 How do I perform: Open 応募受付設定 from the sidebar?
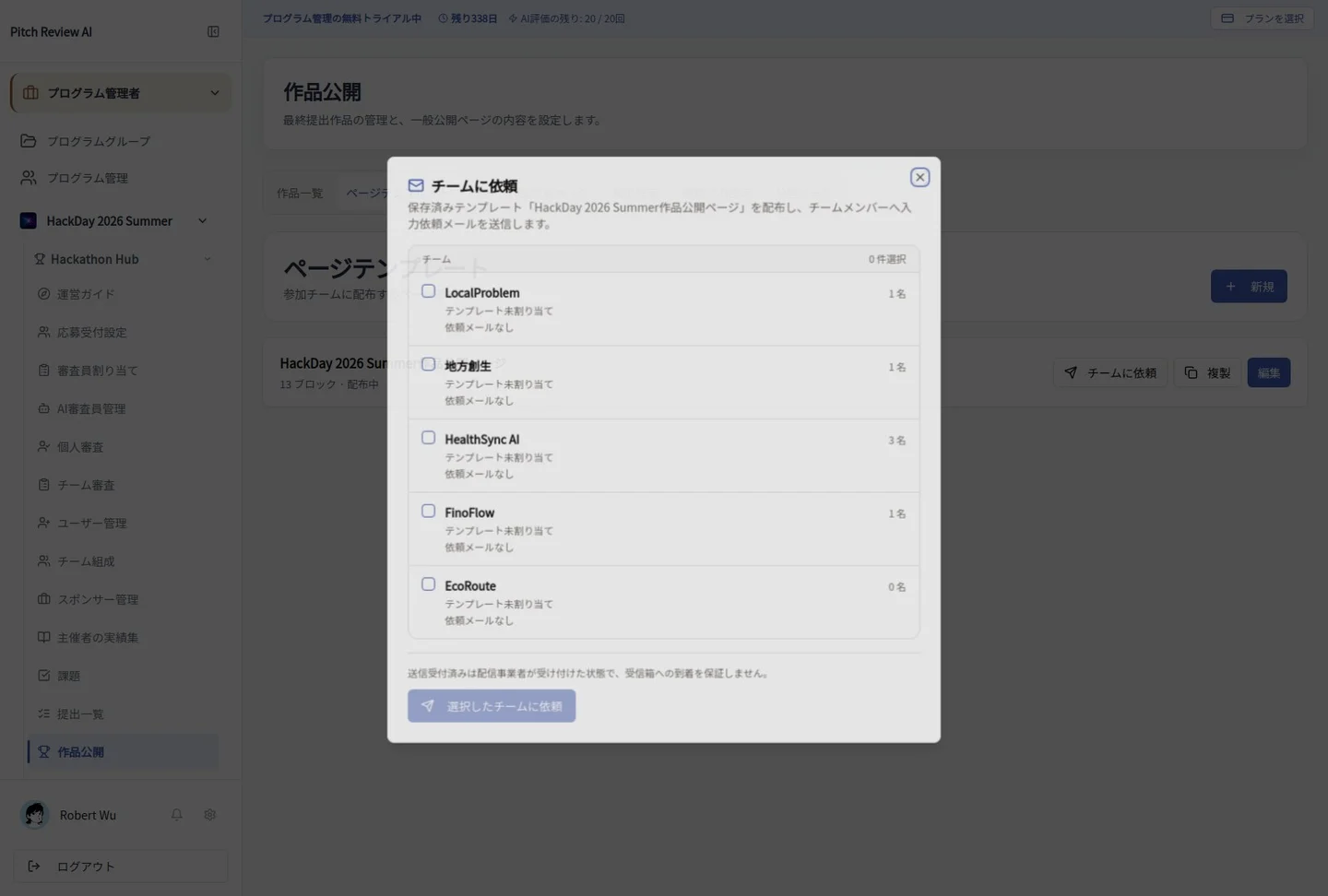[124, 332]
